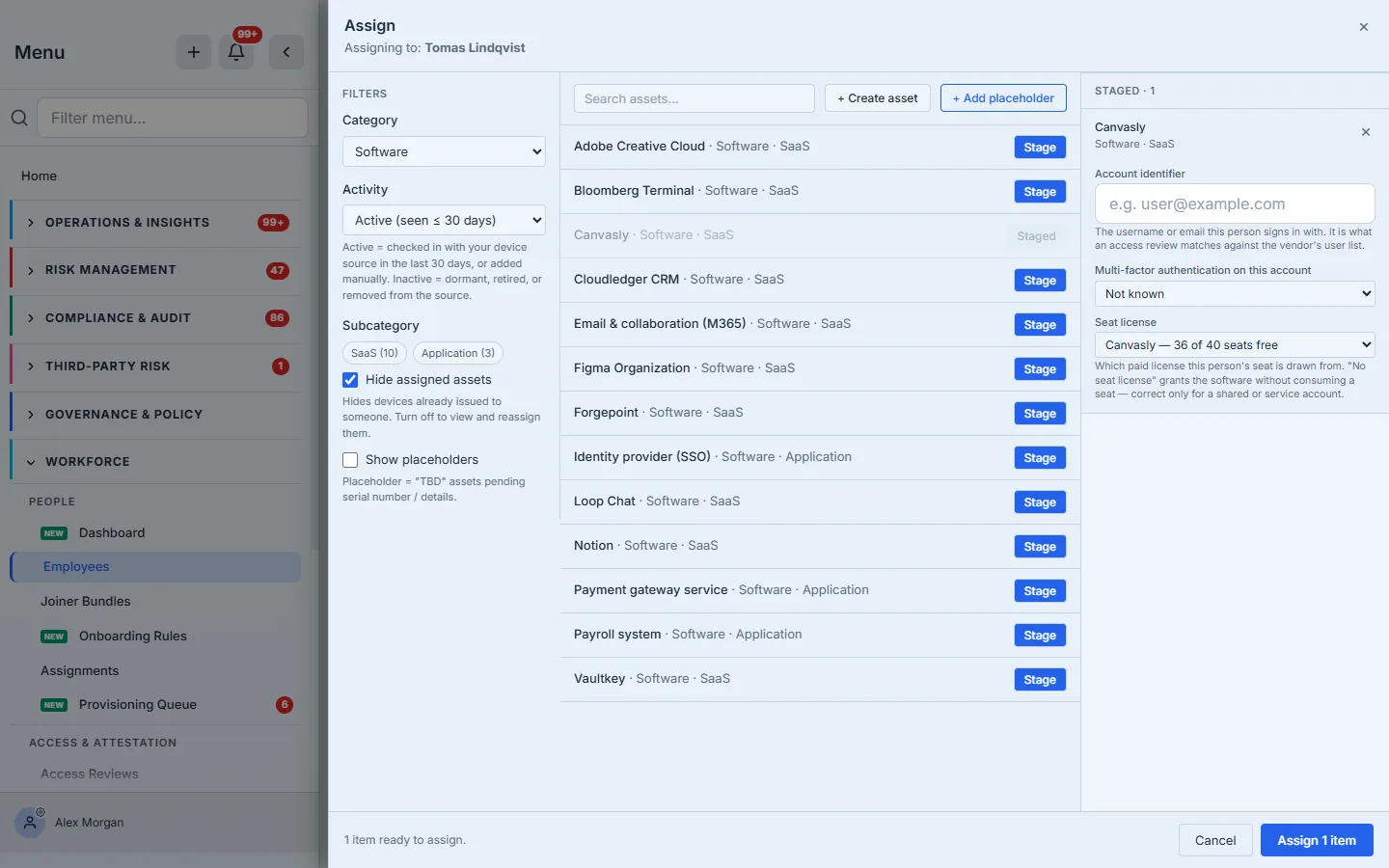Stage Bloomberg Terminal
Screen dimensions: 1389x868
coord(1040,192)
